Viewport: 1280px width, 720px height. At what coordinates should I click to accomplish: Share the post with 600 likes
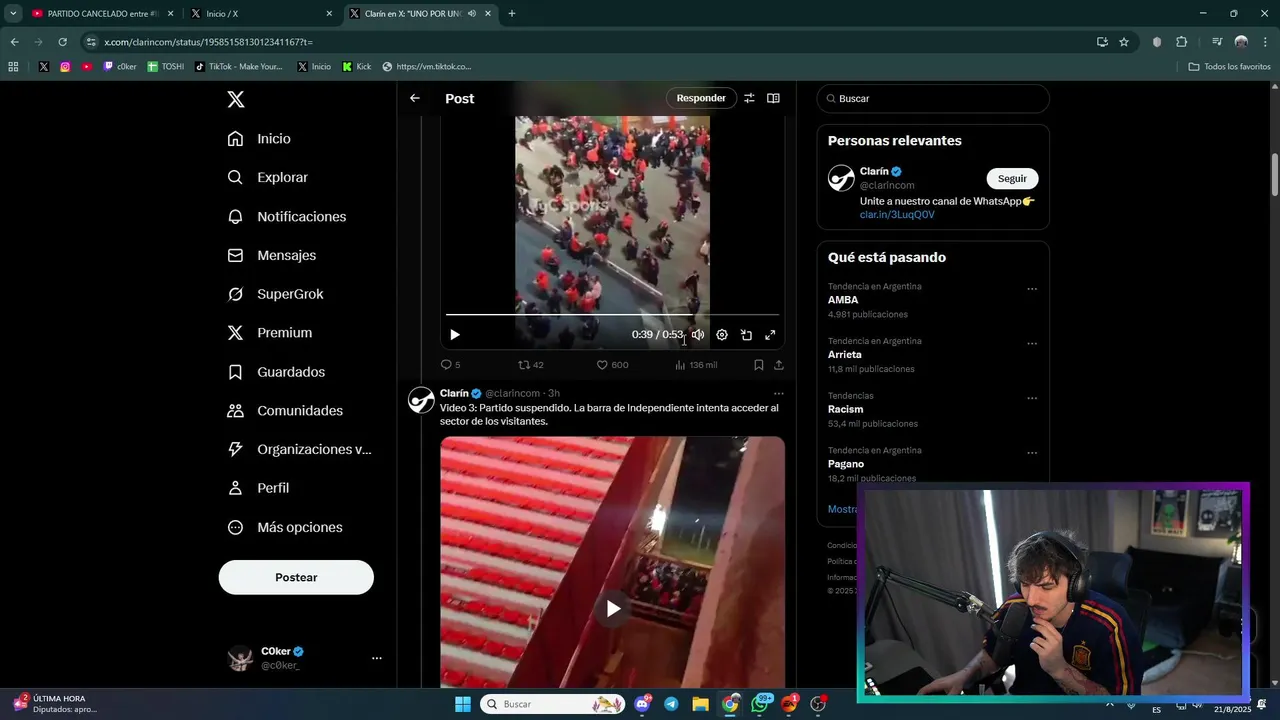pos(779,365)
